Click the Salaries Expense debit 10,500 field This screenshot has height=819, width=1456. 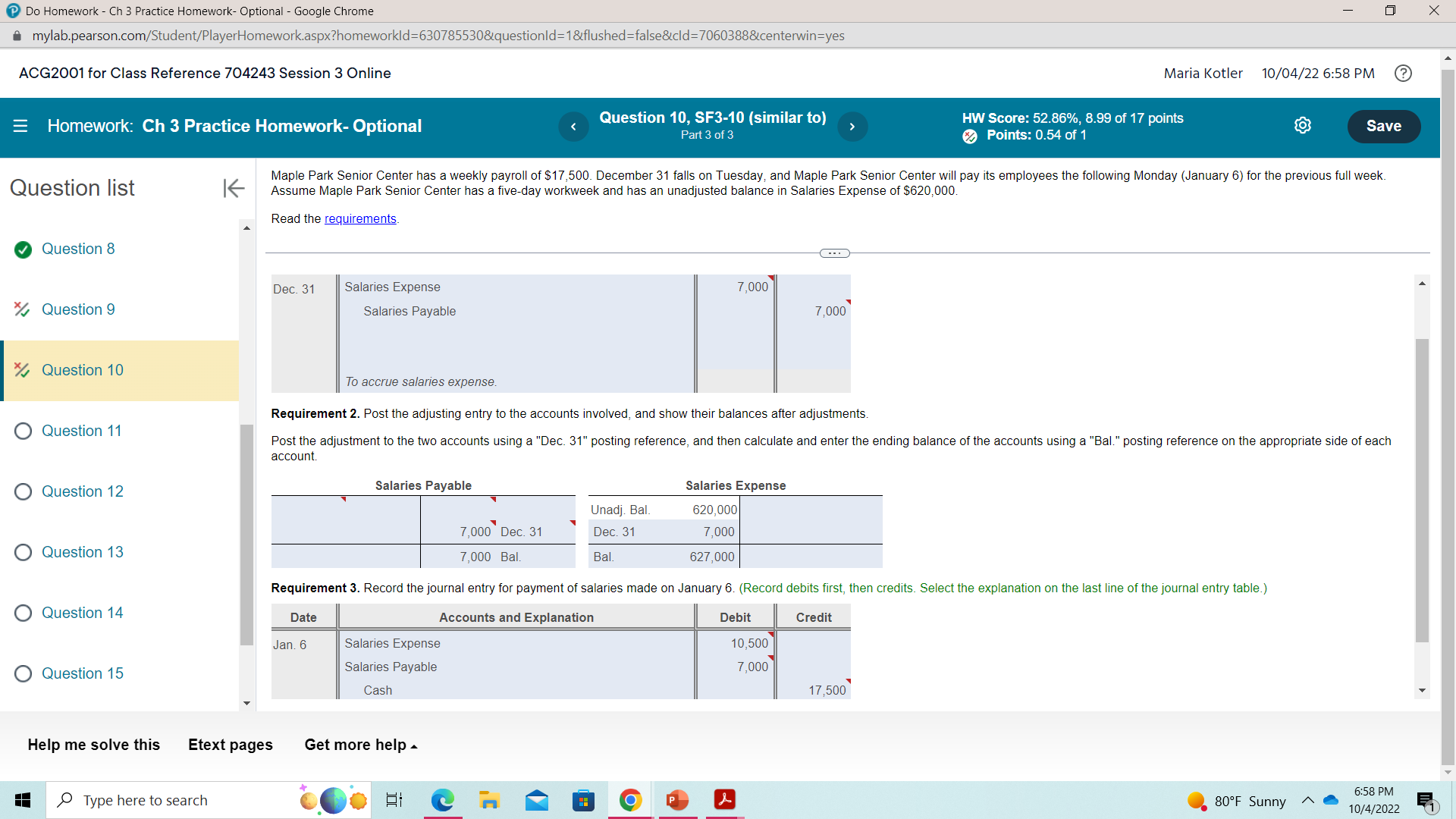734,643
